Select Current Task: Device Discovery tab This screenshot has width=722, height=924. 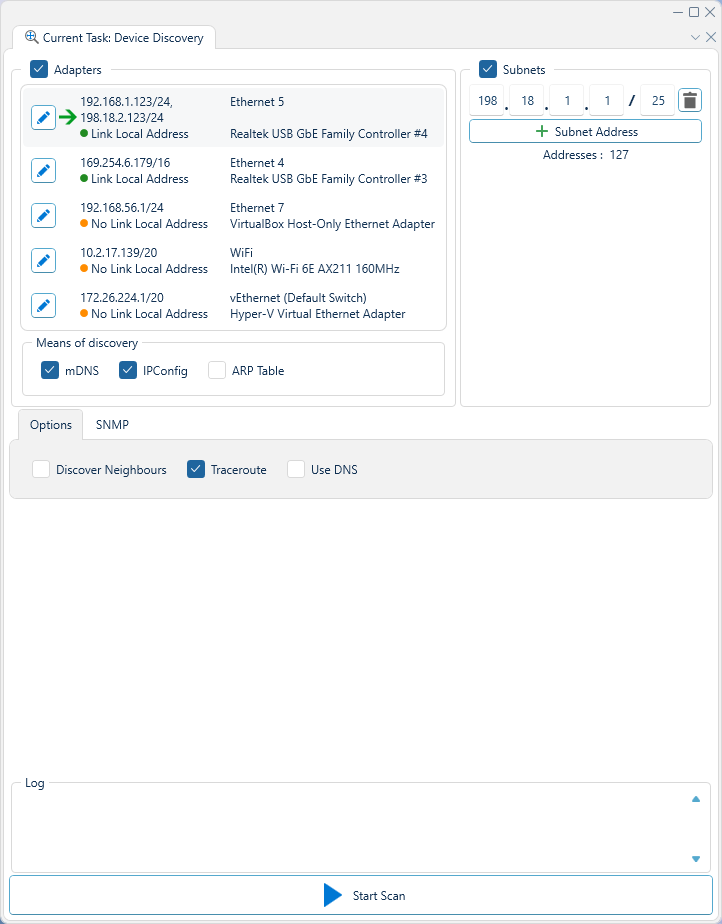(114, 38)
